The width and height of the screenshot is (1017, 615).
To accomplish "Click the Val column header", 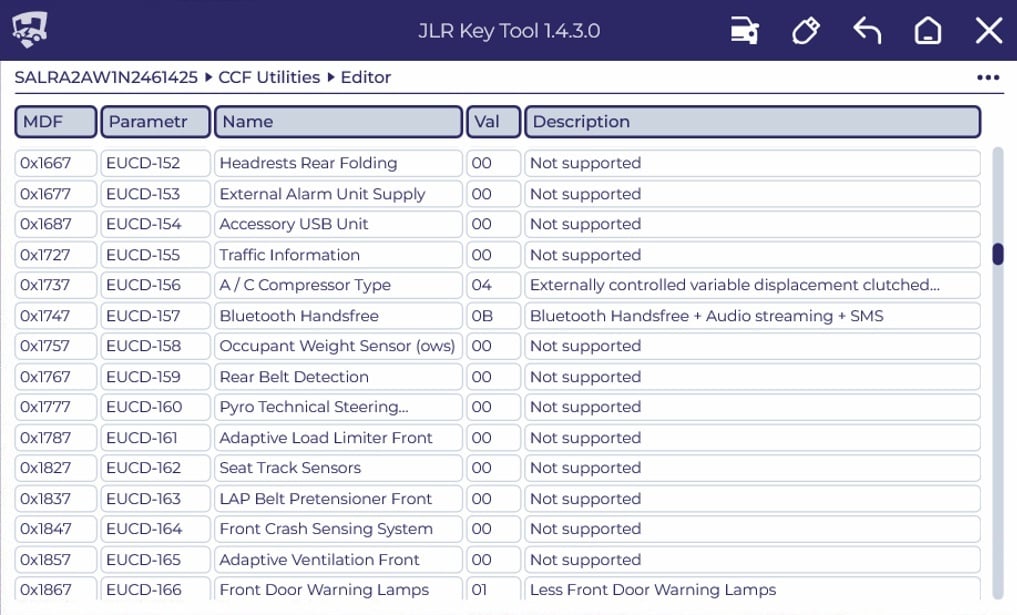I will coord(492,121).
